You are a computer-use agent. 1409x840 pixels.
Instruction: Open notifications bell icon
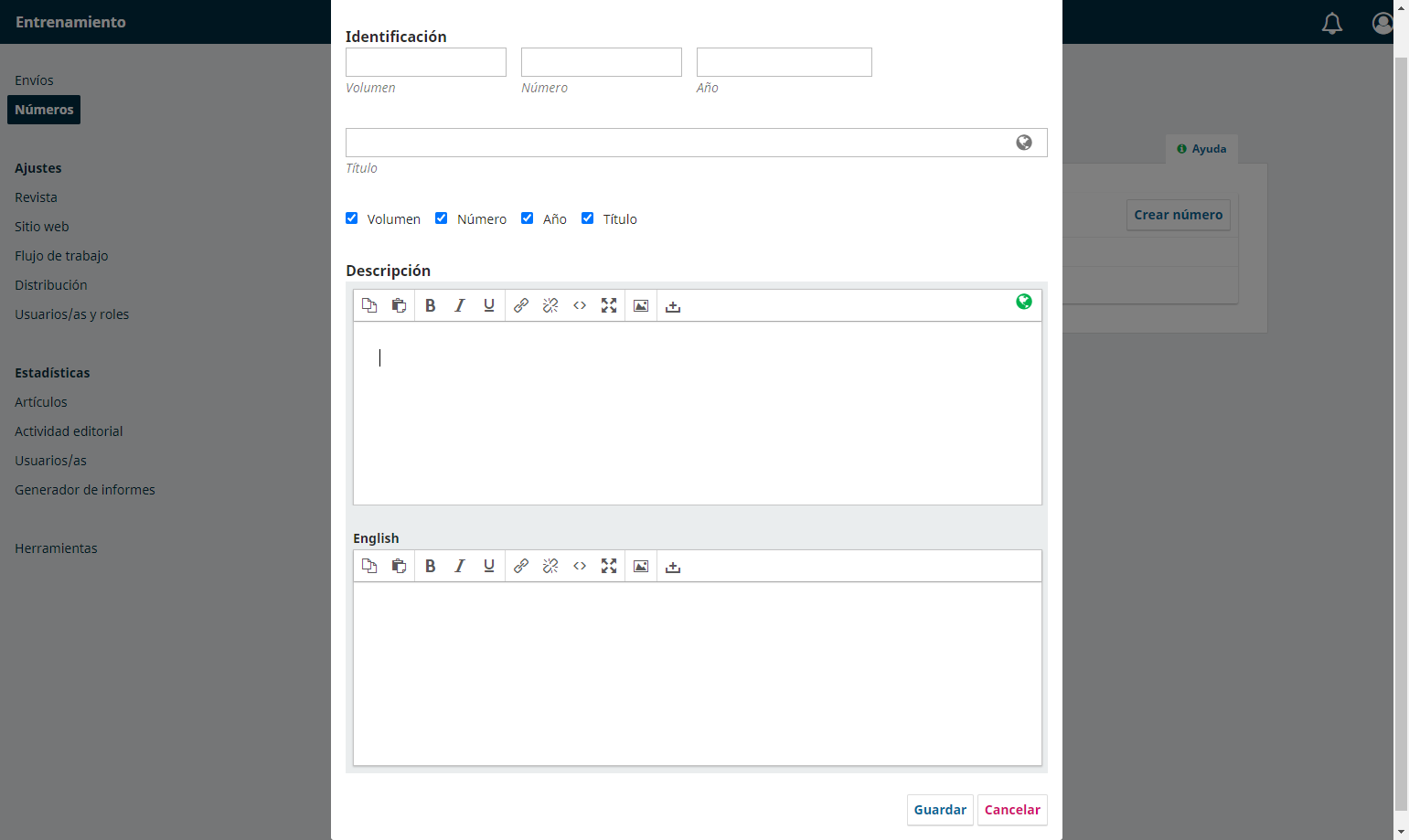1332,23
